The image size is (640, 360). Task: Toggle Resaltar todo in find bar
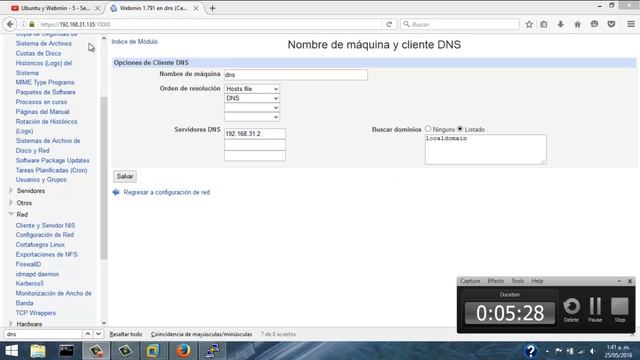pyautogui.click(x=126, y=334)
